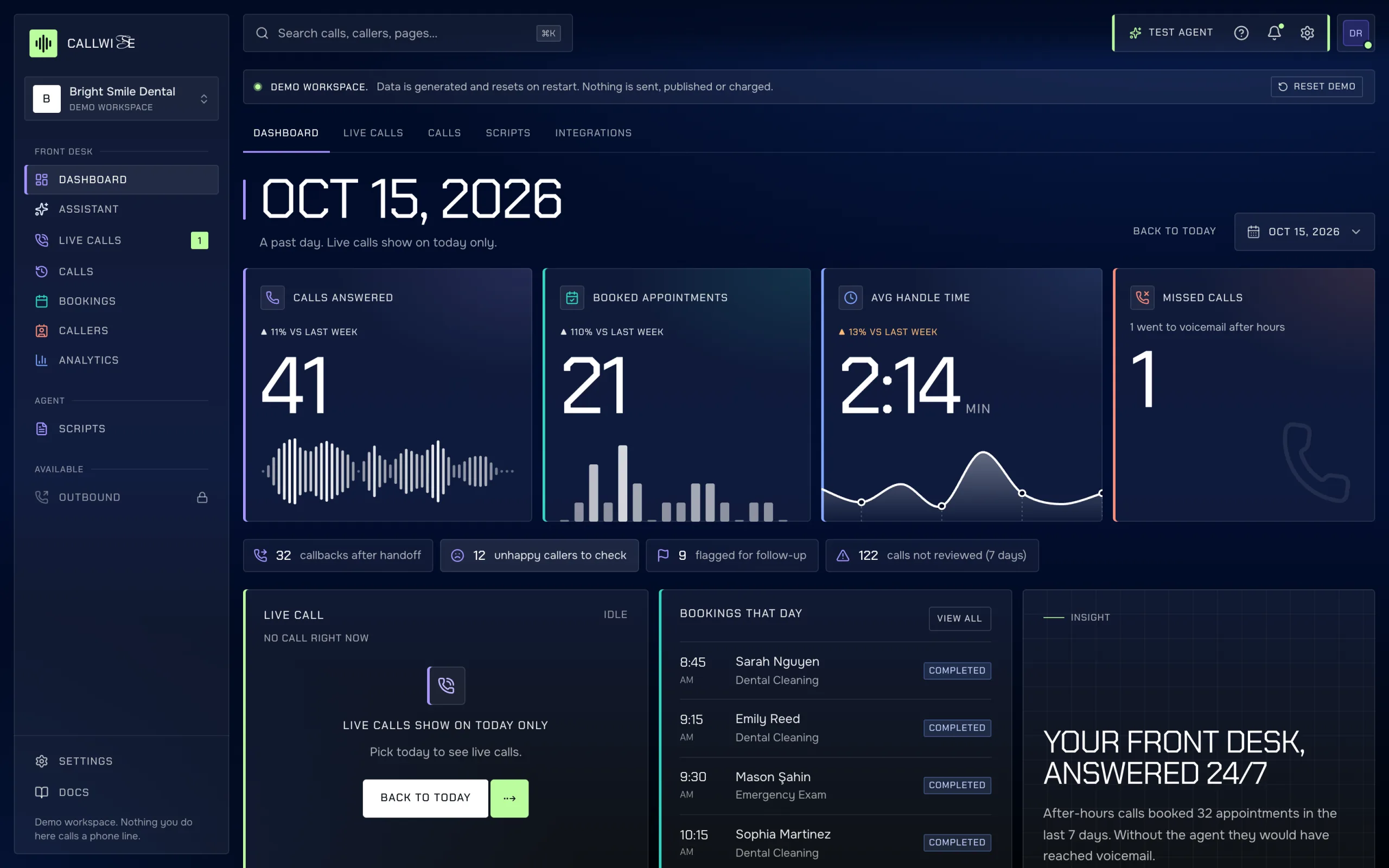The height and width of the screenshot is (868, 1389).
Task: Switch to the Calls tab
Action: pos(444,132)
